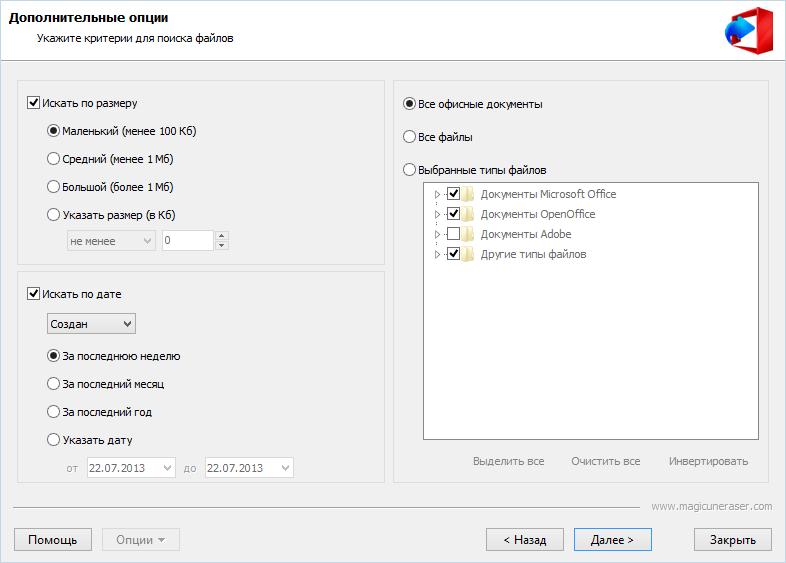Open the Опции dropdown button
This screenshot has height=563, width=786.
coord(140,540)
